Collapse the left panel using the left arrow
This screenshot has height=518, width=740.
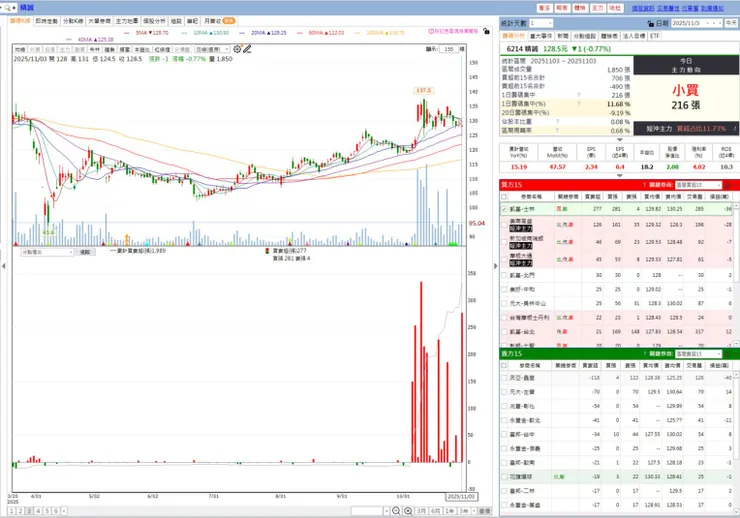click(4, 266)
